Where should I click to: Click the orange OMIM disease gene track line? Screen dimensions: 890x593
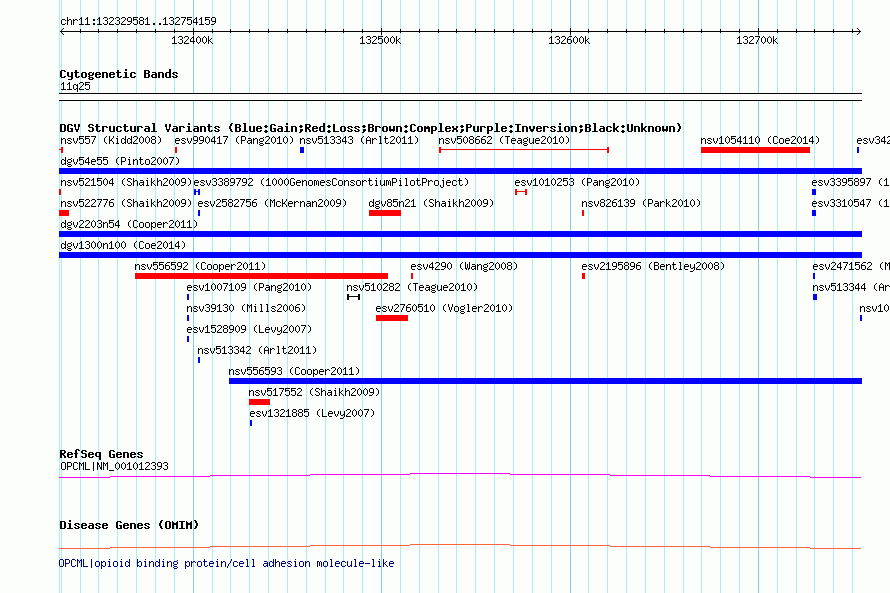[x=460, y=546]
